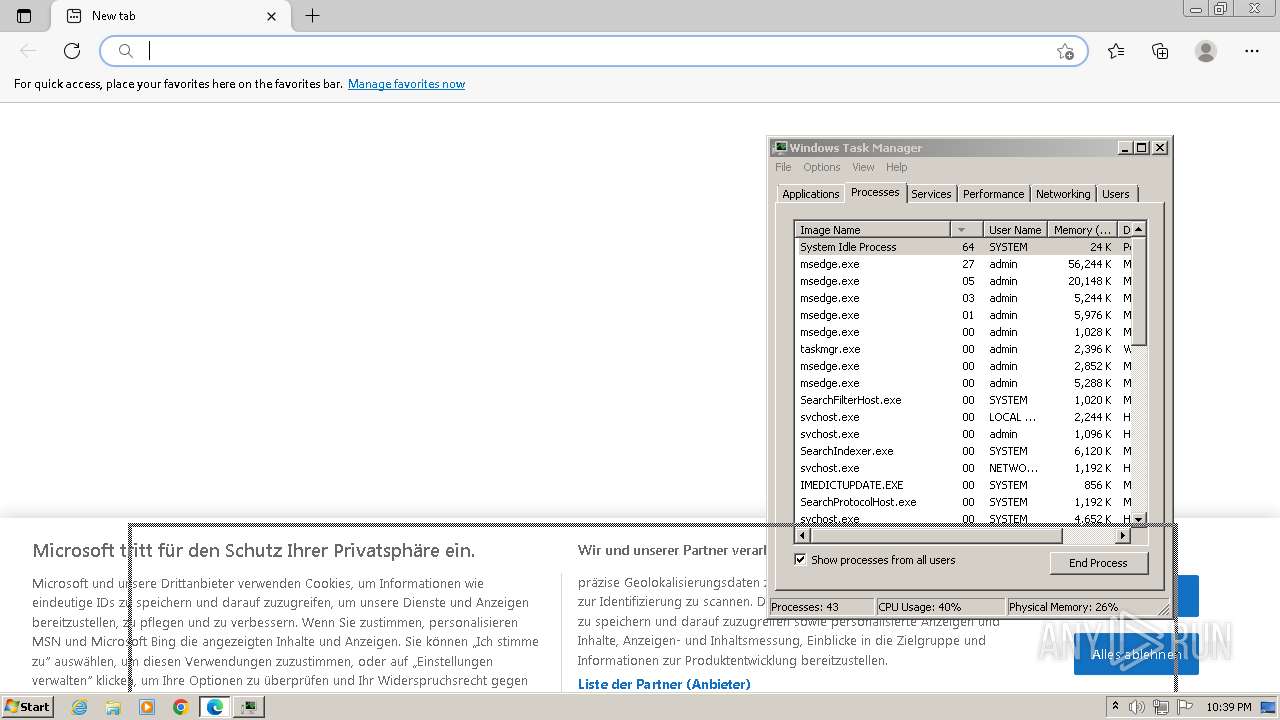Screen dimensions: 1280x720
Task: Open Edge Settings and more menu
Action: [1252, 51]
